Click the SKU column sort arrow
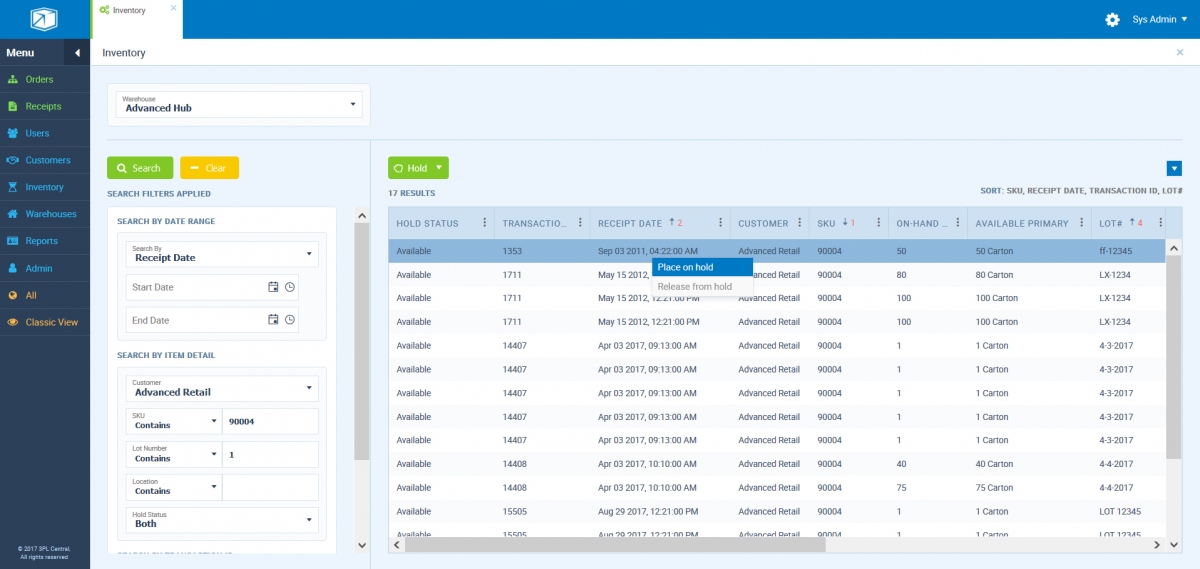 (x=844, y=223)
